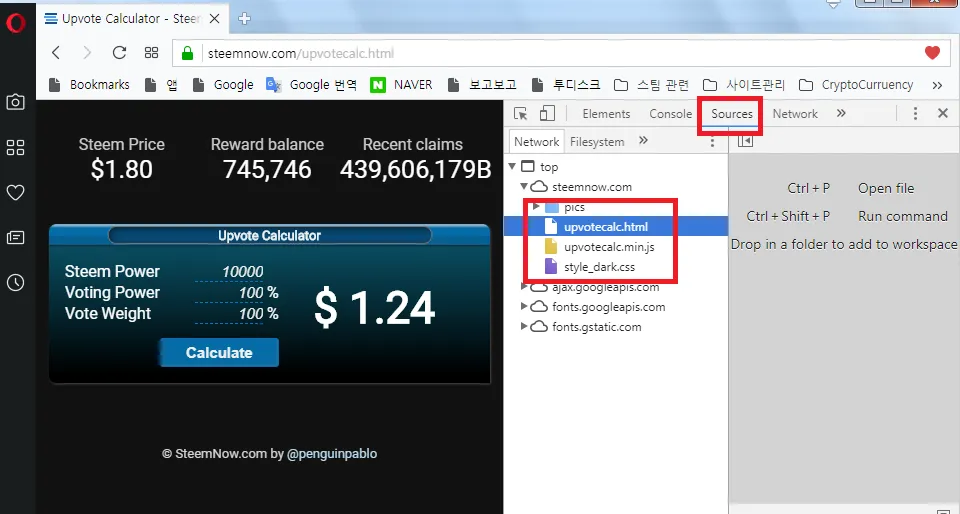960x514 pixels.
Task: Open a new browser tab
Action: point(244,18)
